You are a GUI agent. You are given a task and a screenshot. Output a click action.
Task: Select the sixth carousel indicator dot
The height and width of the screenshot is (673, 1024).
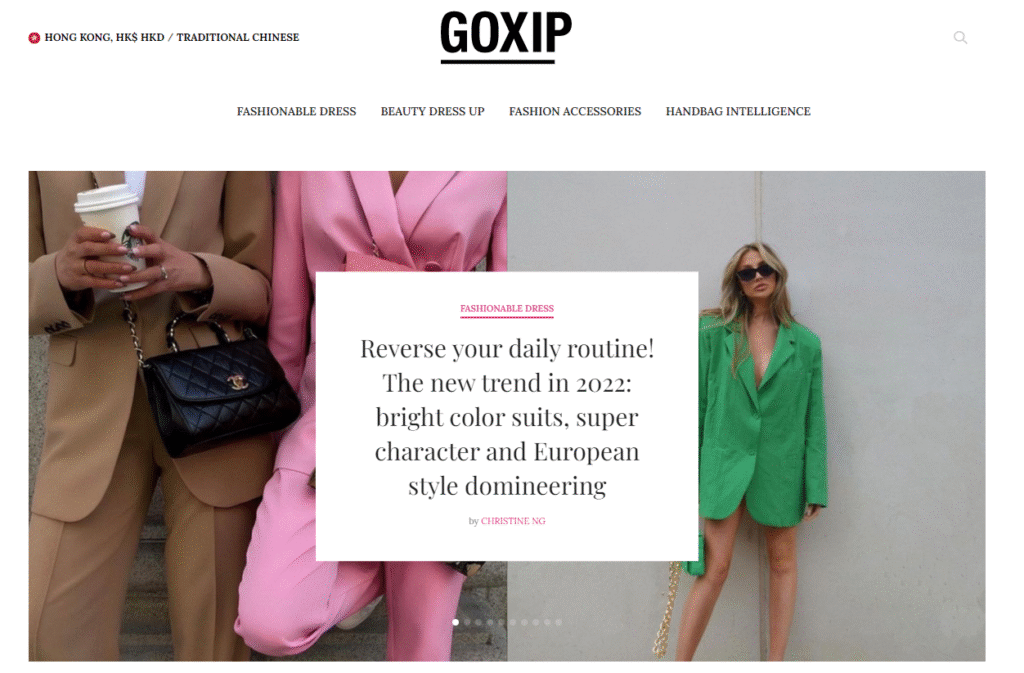pos(513,622)
